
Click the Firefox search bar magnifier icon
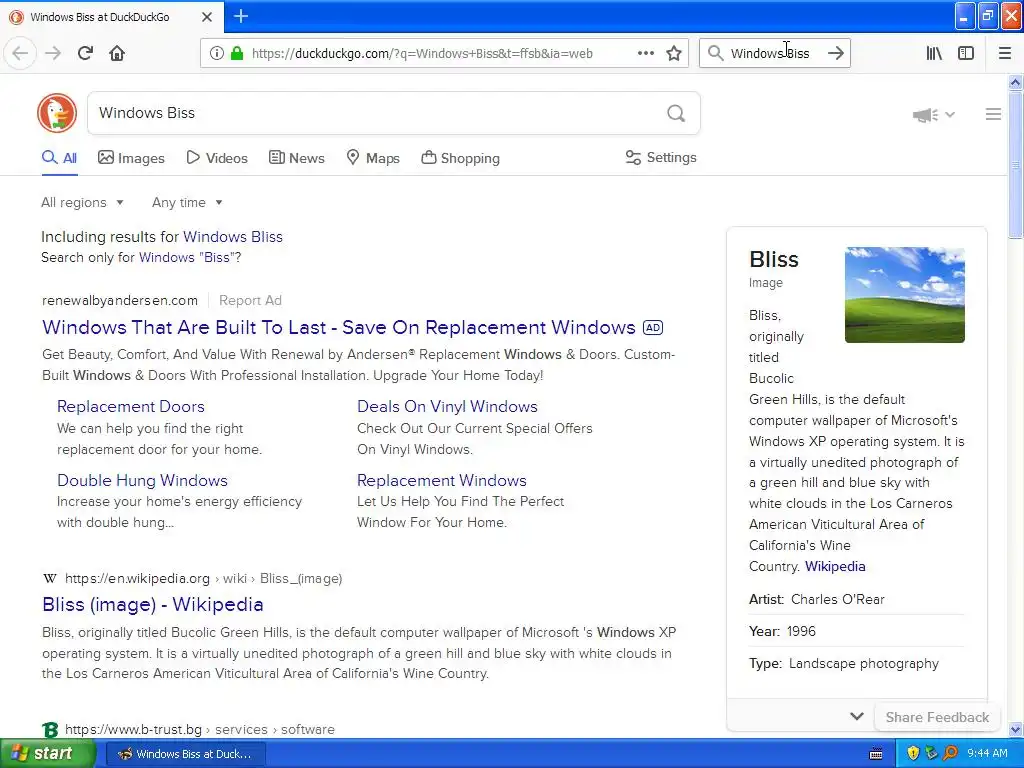(716, 53)
